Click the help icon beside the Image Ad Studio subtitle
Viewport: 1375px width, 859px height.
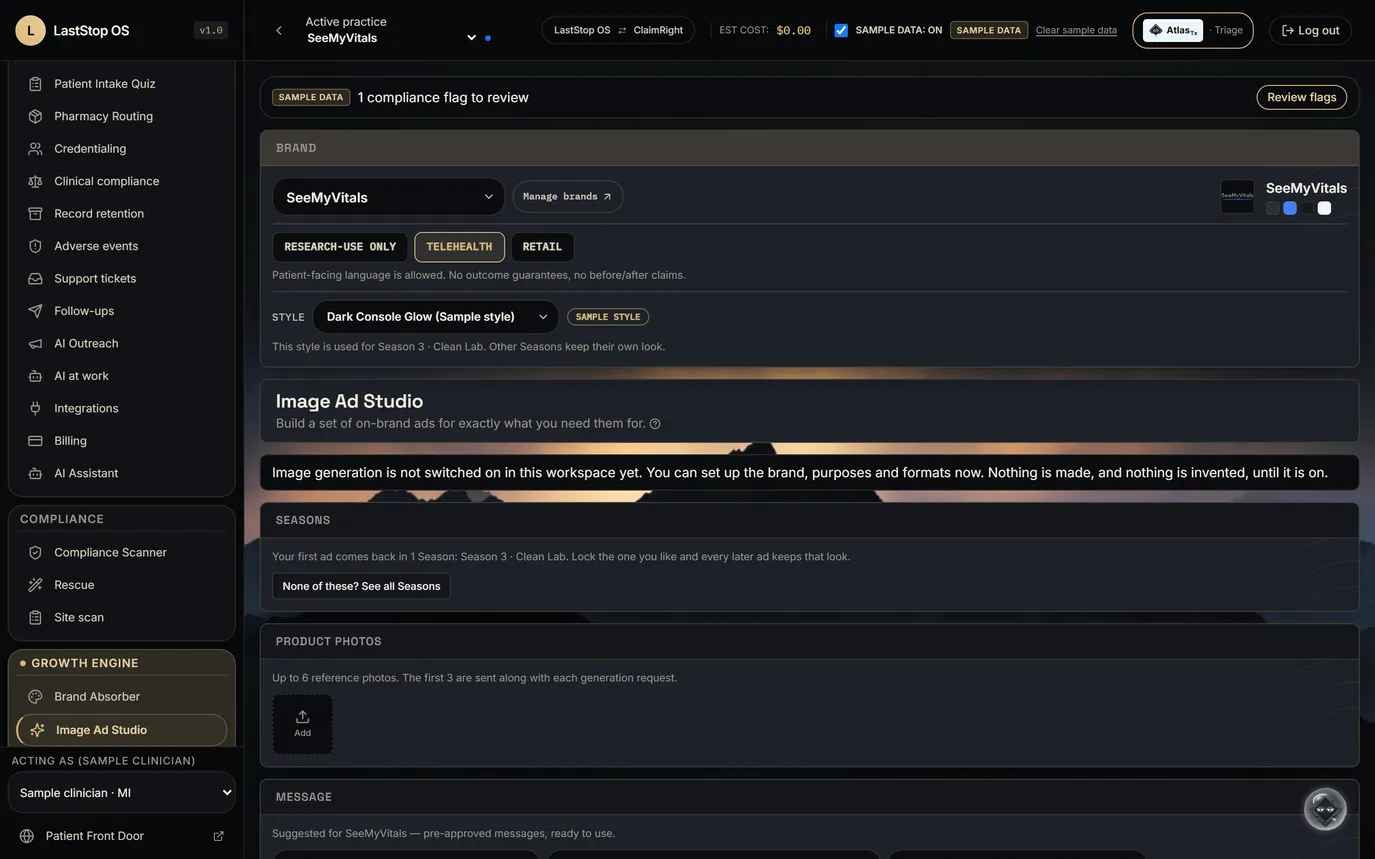(655, 424)
